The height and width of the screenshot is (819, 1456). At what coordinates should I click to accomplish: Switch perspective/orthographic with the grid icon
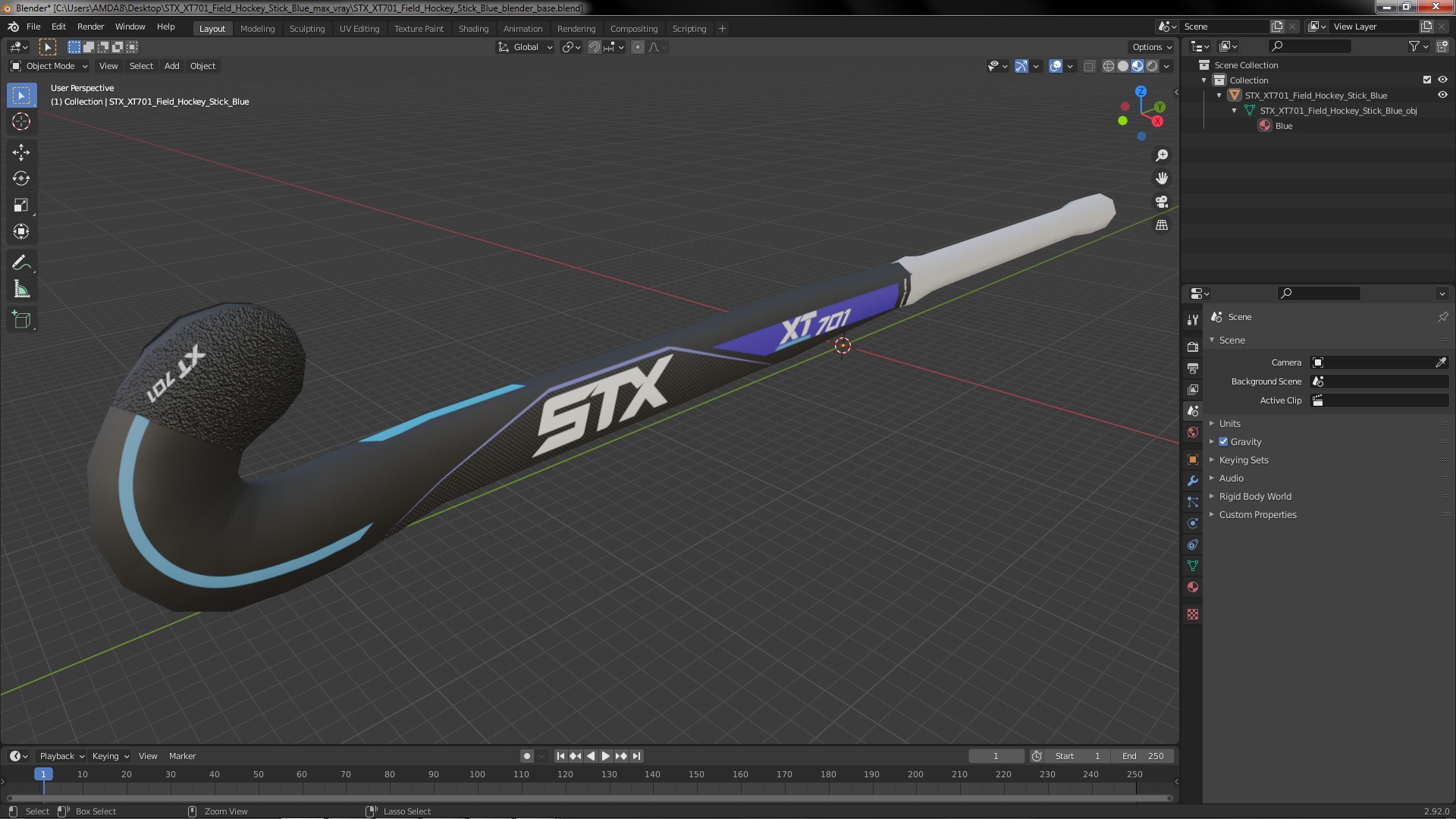1162,225
